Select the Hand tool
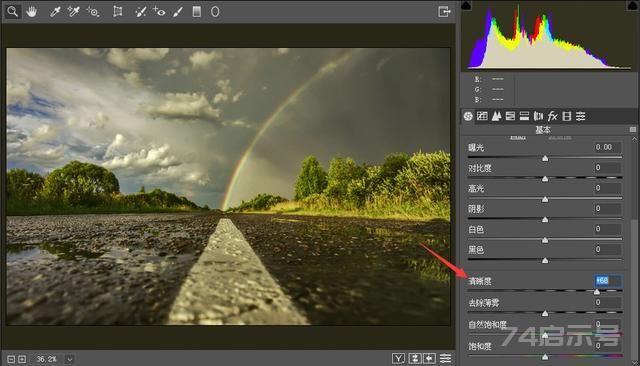Image resolution: width=640 pixels, height=366 pixels. pyautogui.click(x=31, y=11)
